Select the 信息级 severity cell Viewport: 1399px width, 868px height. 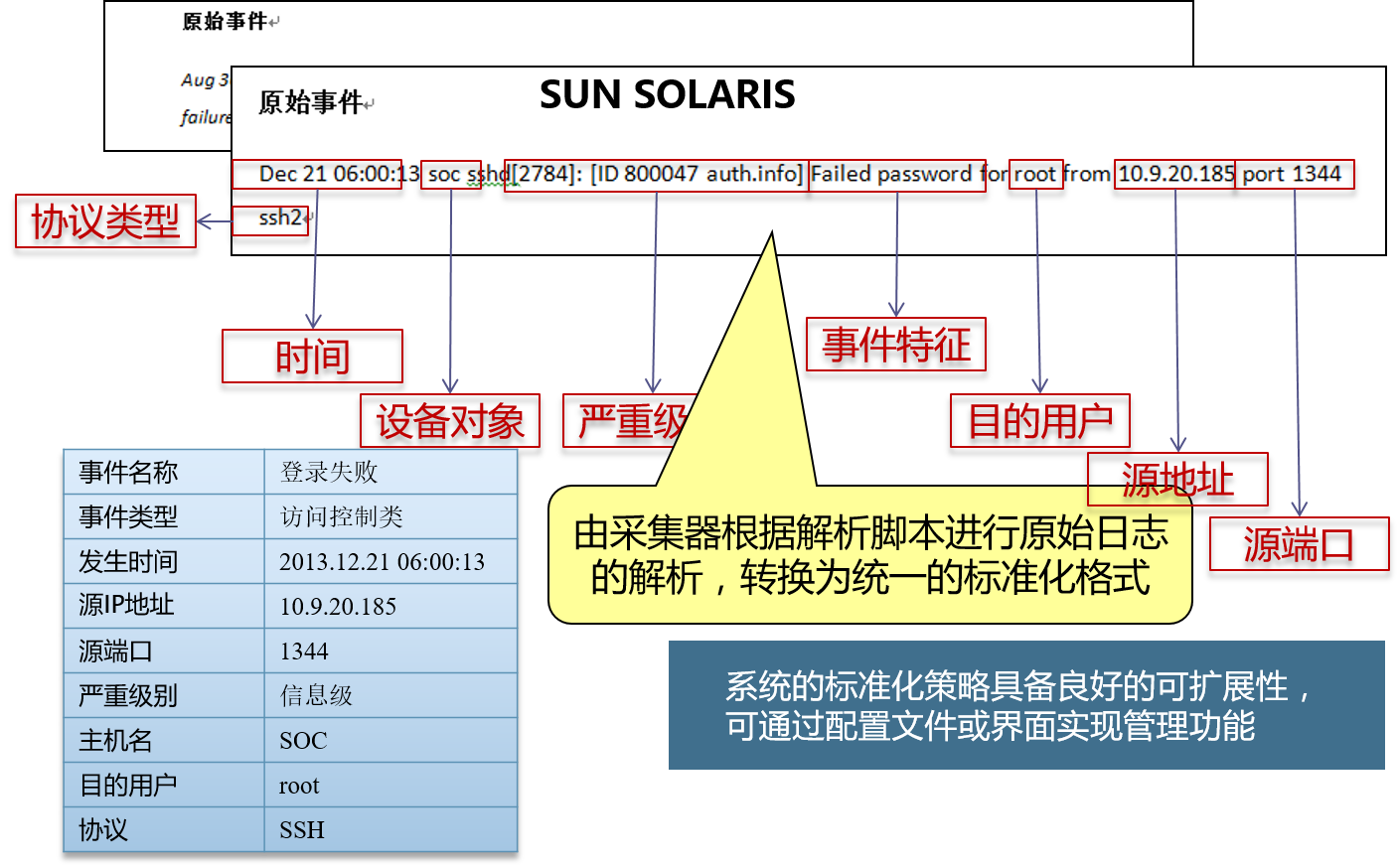coord(389,695)
